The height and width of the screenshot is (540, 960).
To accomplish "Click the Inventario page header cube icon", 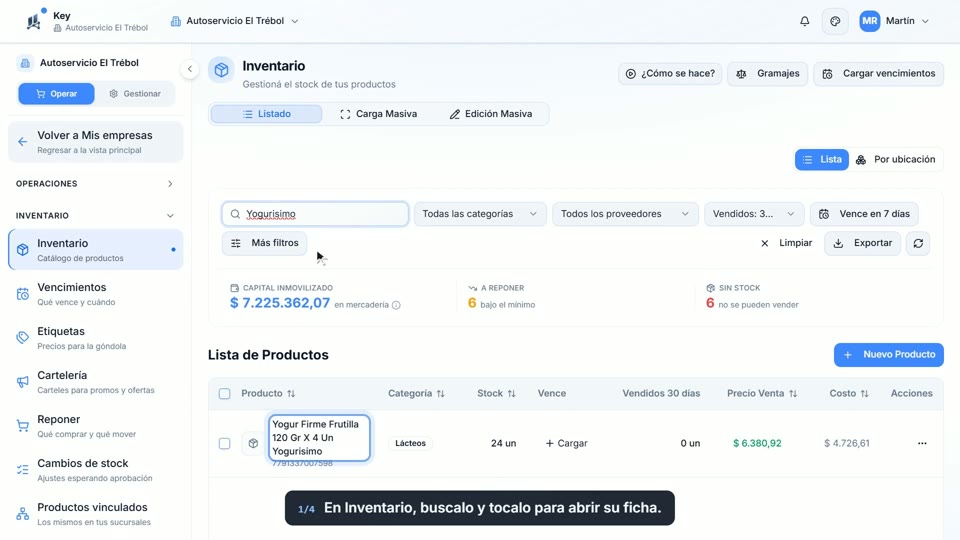I will [x=221, y=70].
